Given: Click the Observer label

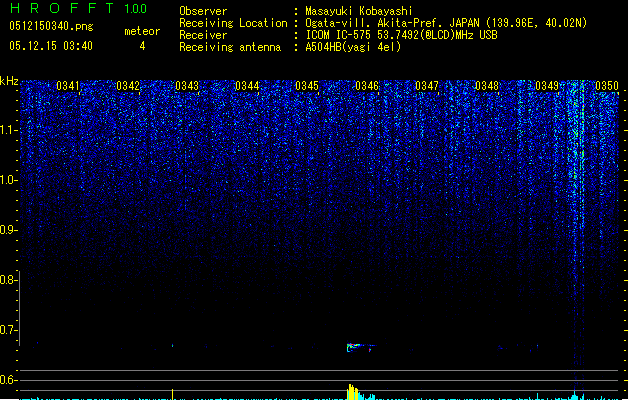Looking at the screenshot, I should point(203,11).
